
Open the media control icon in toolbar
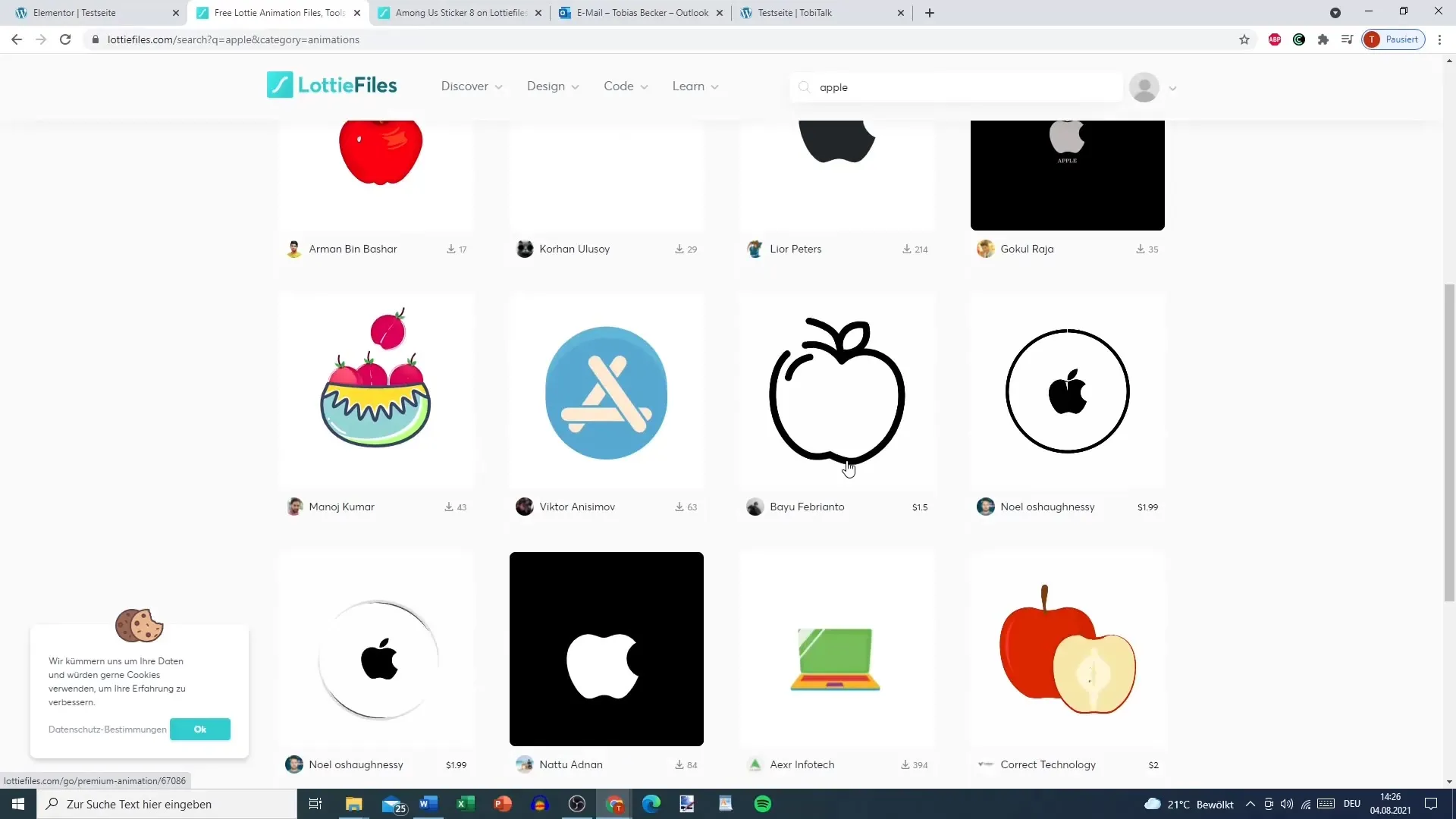point(1347,39)
